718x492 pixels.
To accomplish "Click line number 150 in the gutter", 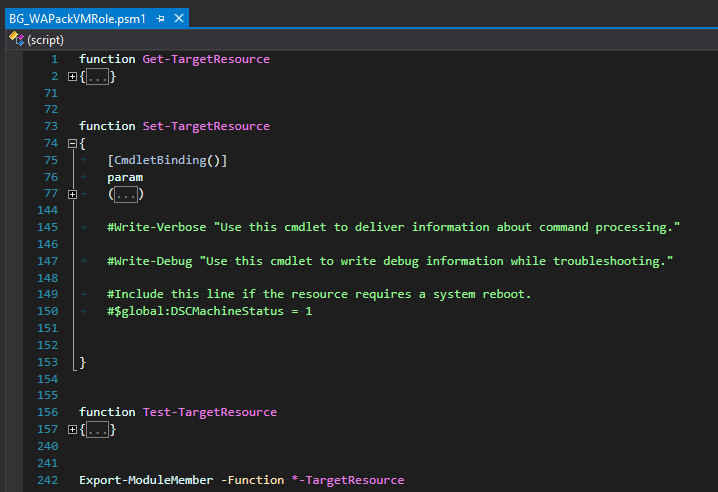I will pos(47,311).
